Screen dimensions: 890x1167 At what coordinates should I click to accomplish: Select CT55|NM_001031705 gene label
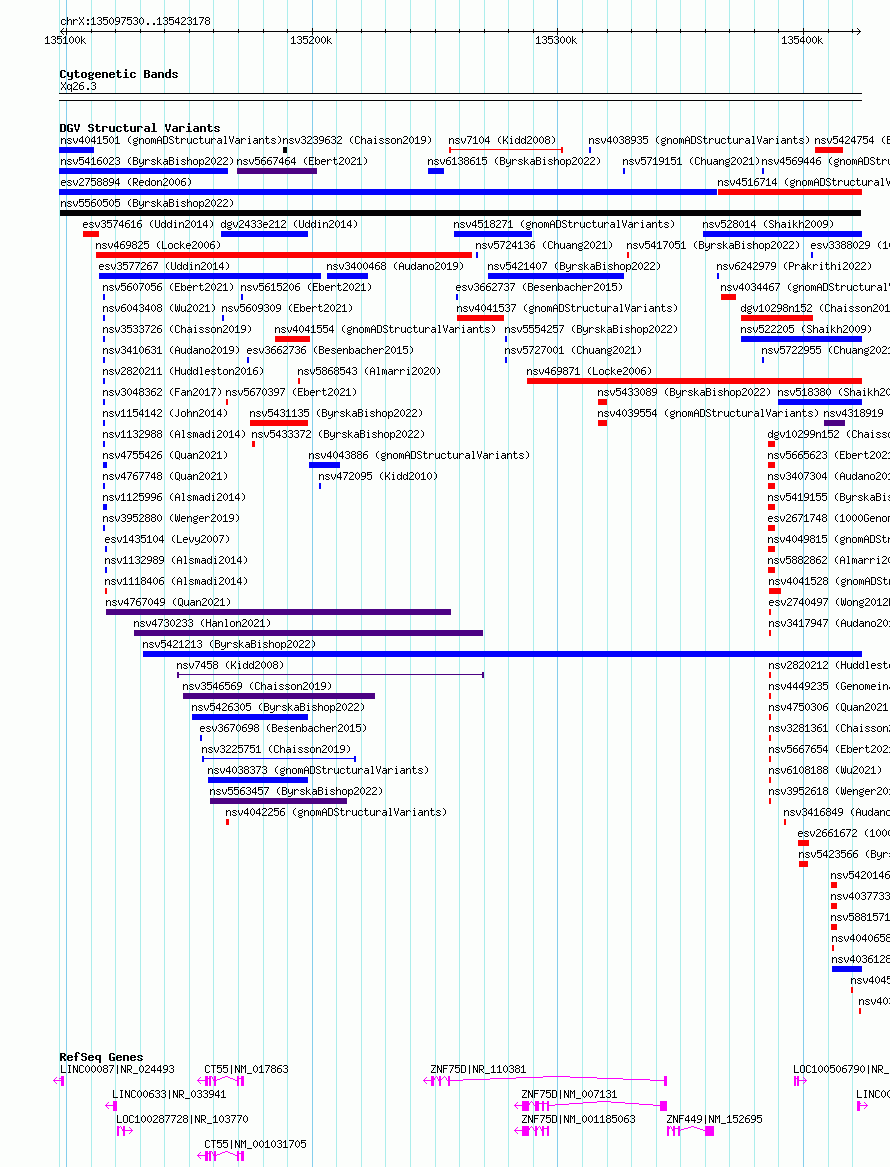point(255,1145)
